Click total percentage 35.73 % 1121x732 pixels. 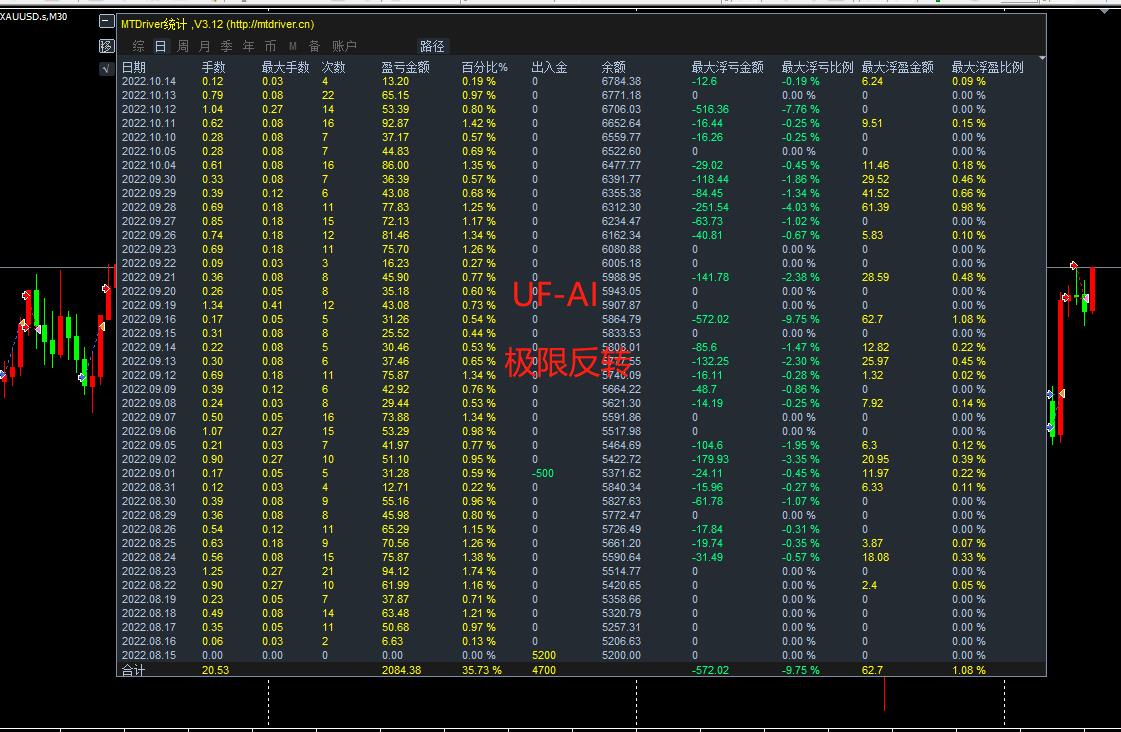coord(482,671)
